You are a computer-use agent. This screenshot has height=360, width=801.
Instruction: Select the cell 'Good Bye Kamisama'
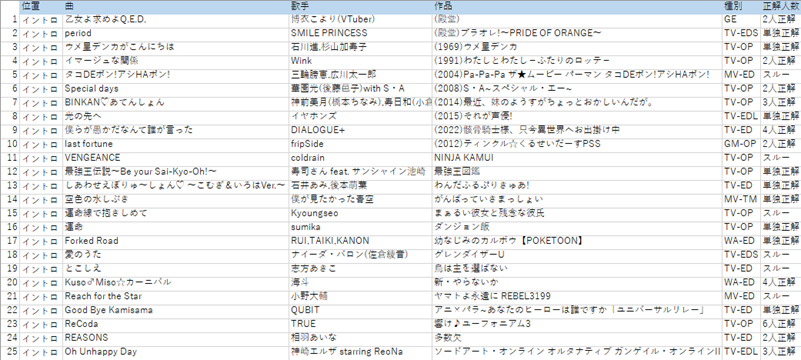pos(176,310)
